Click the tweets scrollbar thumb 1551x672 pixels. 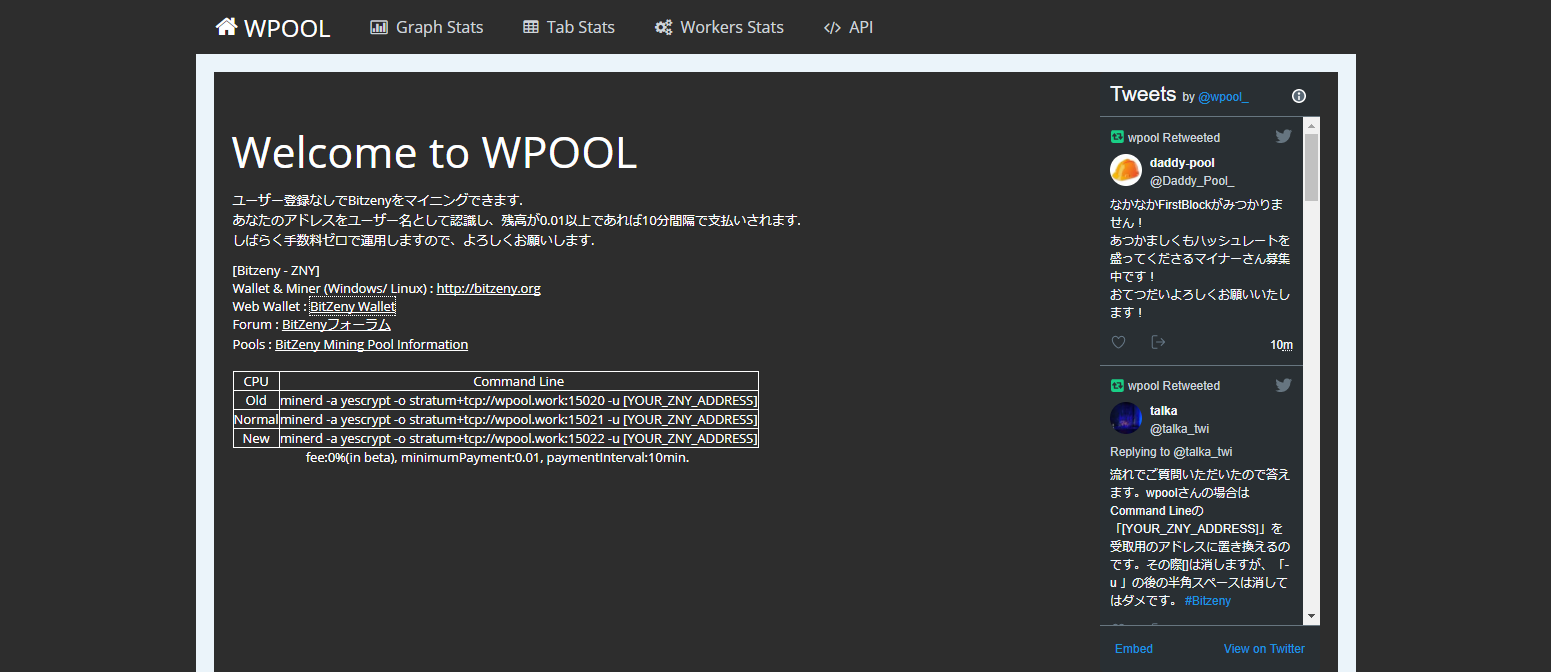click(1312, 168)
